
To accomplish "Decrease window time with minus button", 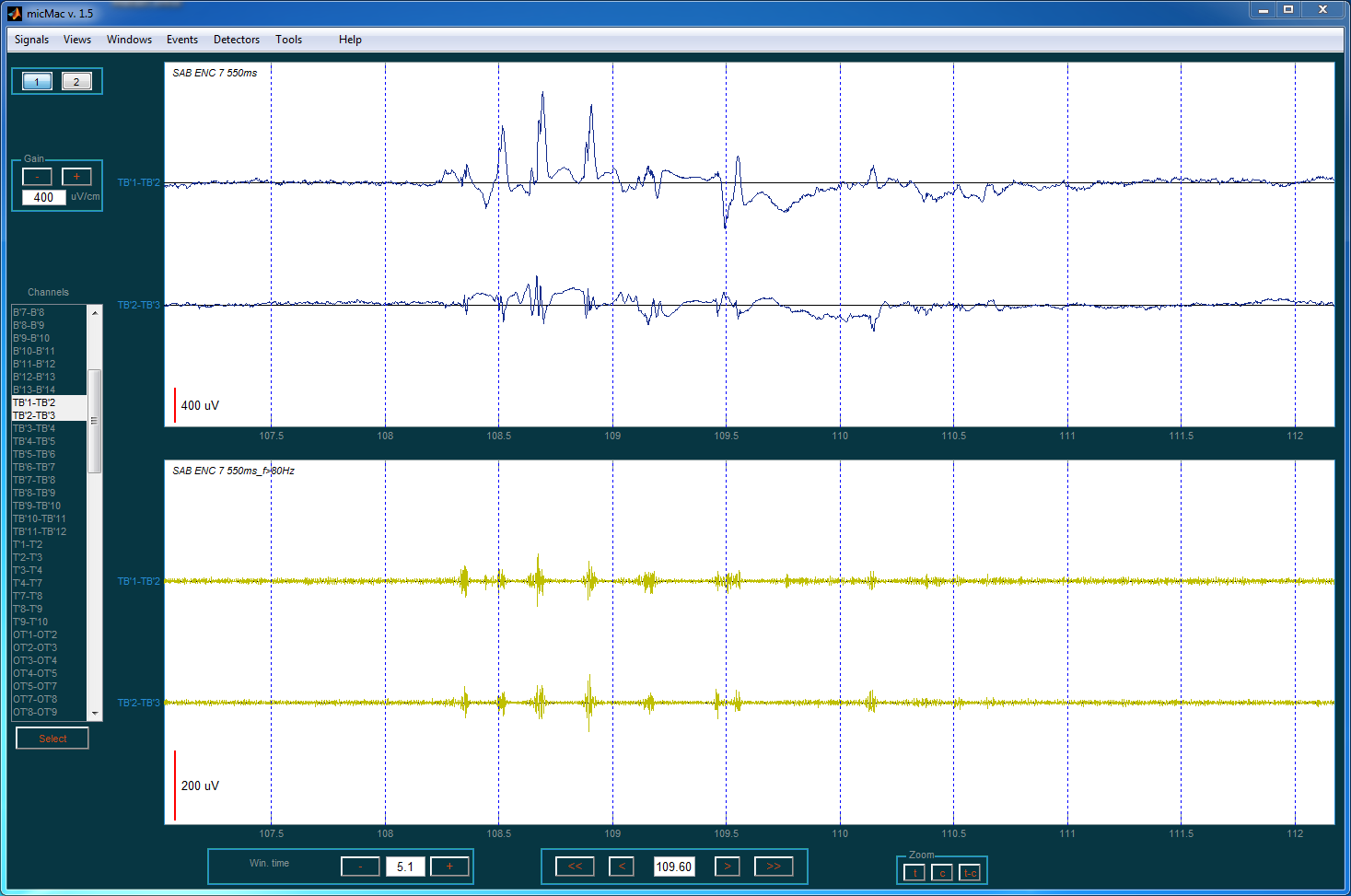I will pos(360,867).
